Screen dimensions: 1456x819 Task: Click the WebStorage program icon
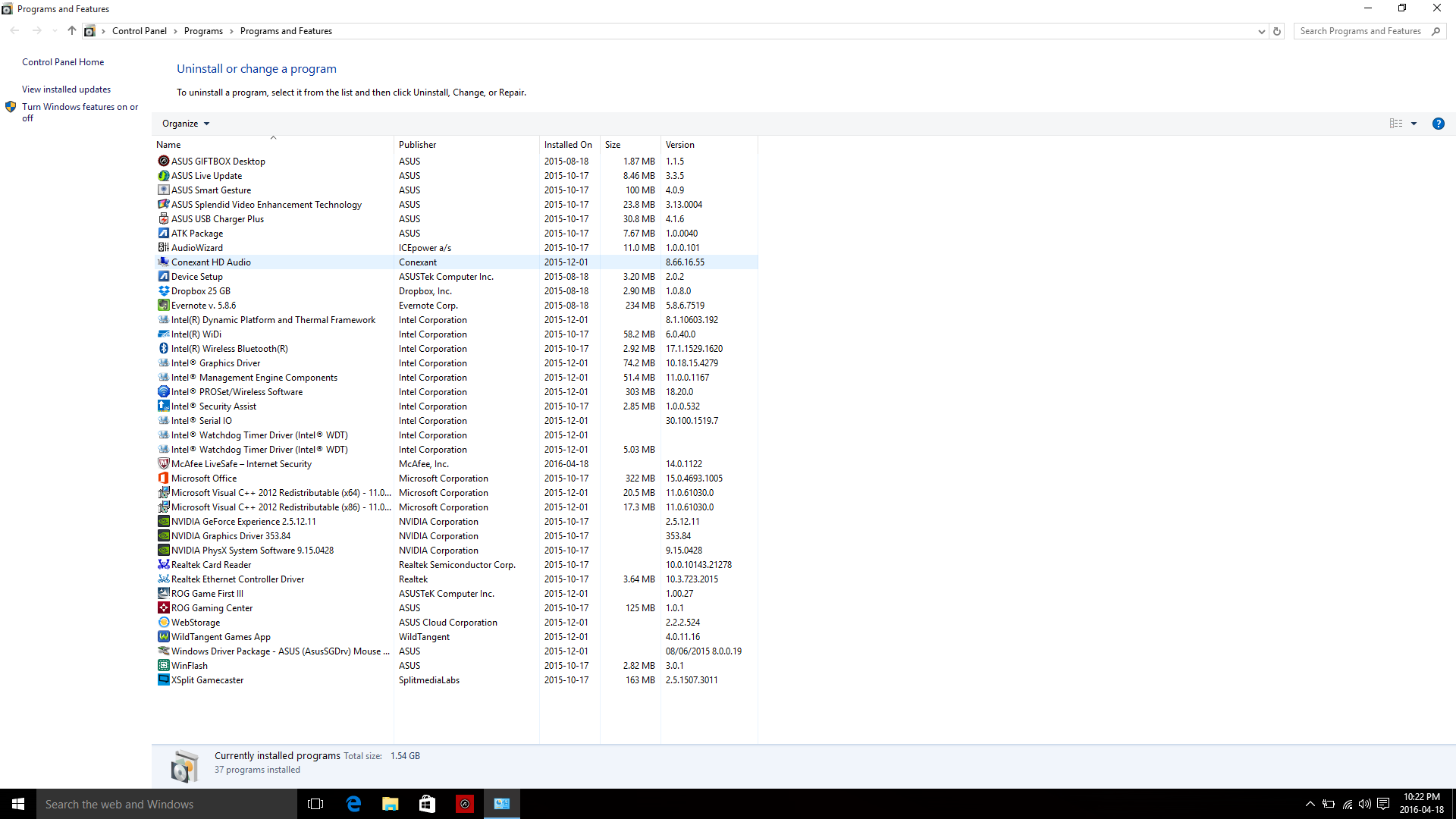pyautogui.click(x=163, y=622)
